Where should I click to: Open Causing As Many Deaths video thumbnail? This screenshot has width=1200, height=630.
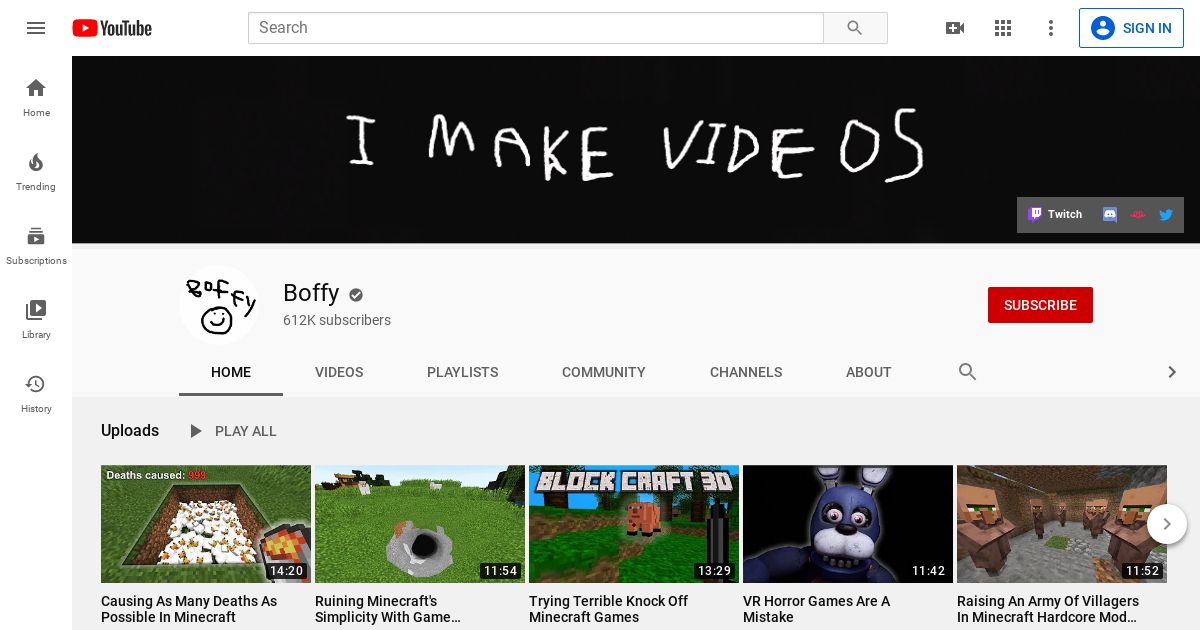point(206,524)
